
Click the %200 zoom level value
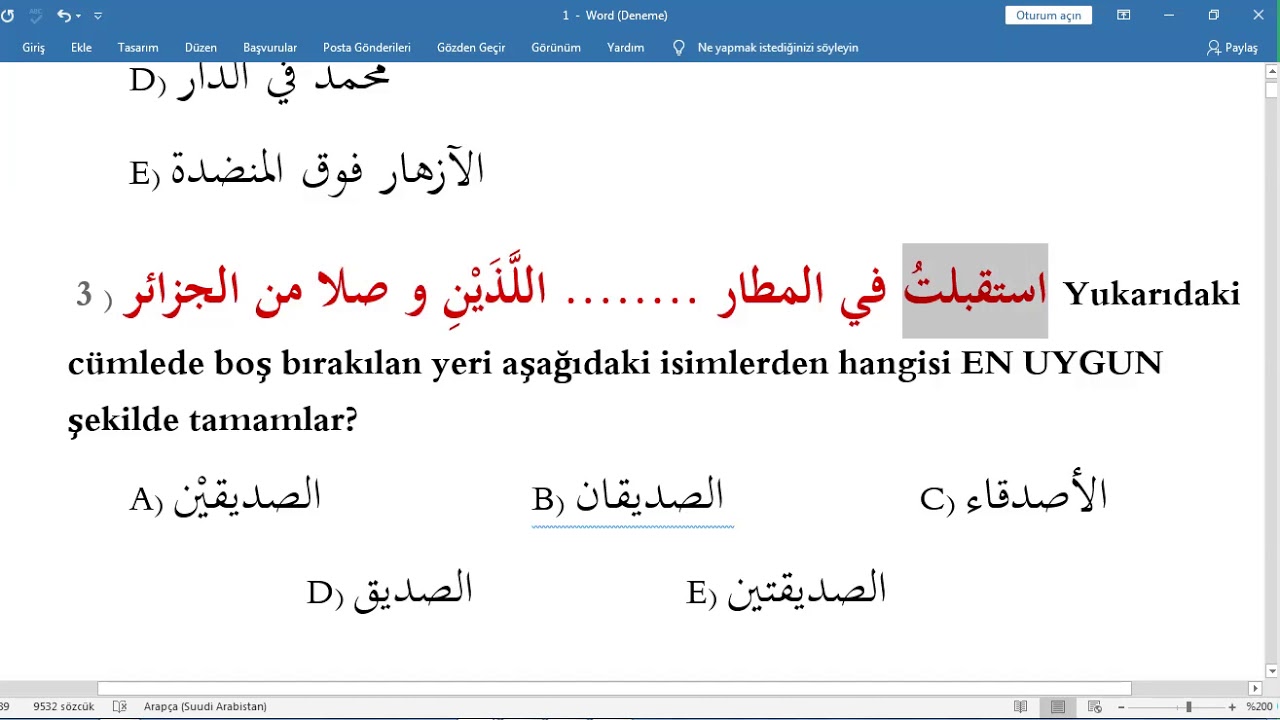(1261, 707)
